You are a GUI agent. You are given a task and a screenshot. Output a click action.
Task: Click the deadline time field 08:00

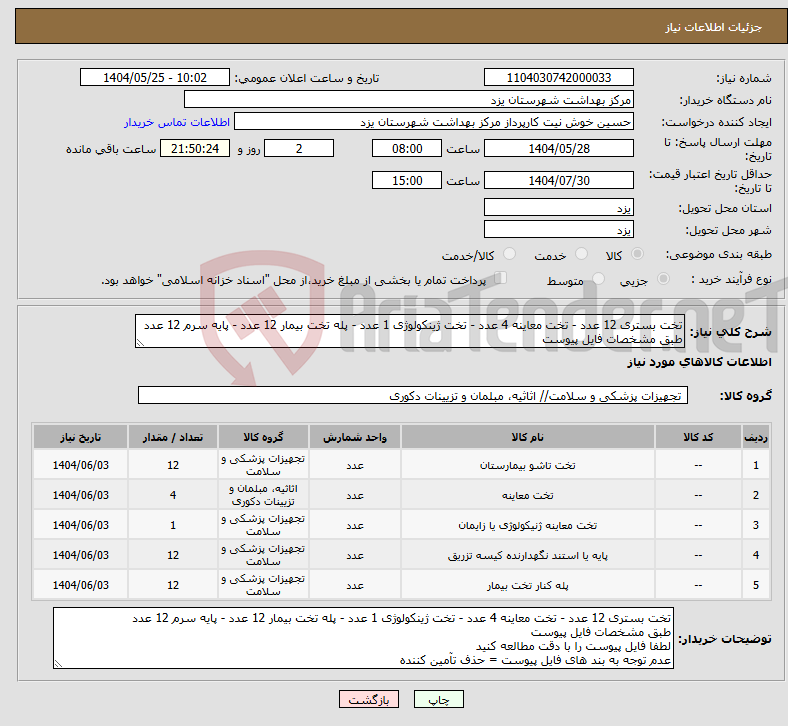[x=407, y=148]
